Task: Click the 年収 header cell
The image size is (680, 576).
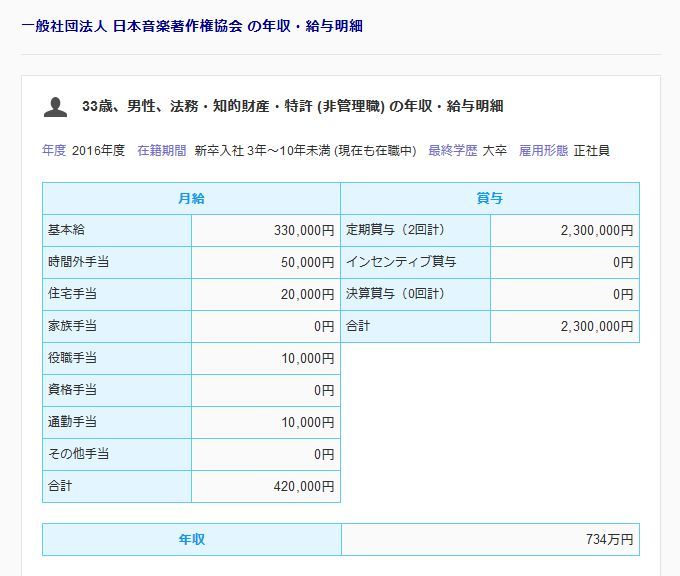Action: pyautogui.click(x=191, y=540)
